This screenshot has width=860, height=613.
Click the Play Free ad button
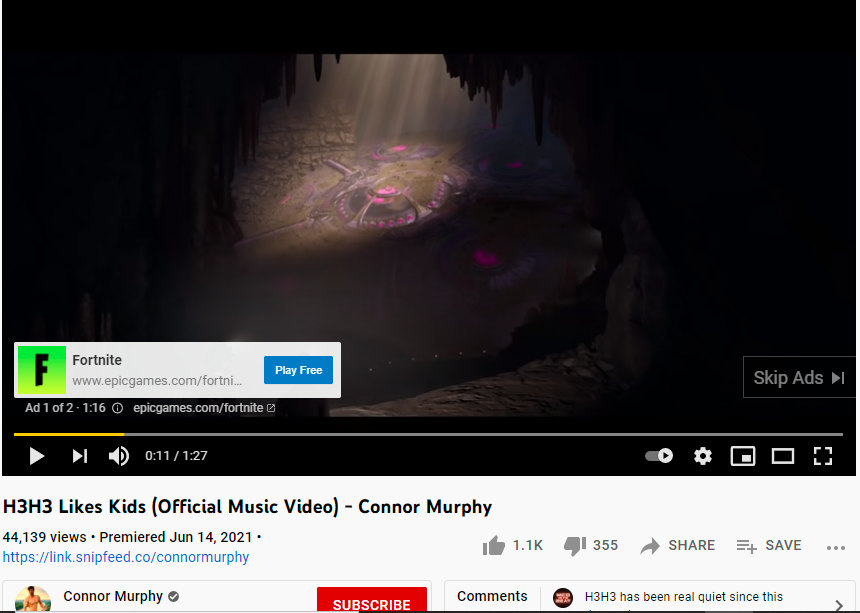[x=298, y=370]
